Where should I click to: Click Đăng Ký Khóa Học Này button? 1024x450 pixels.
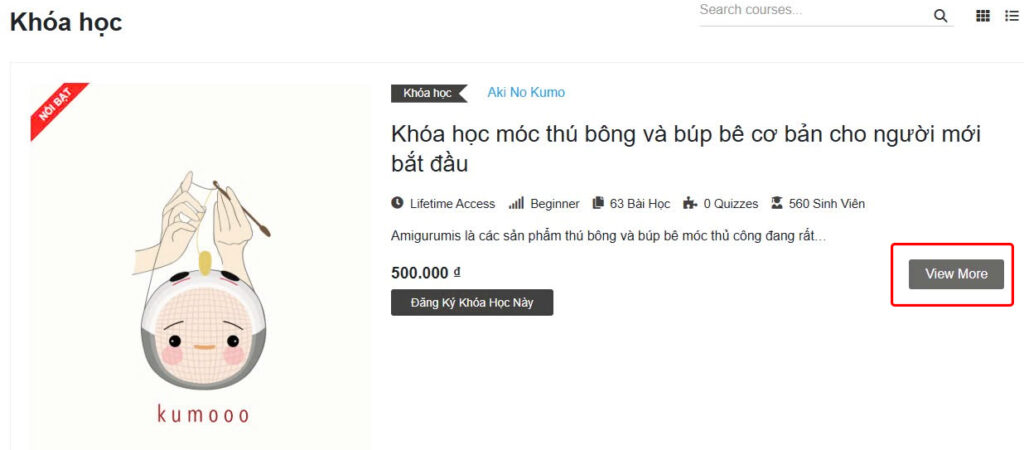(x=472, y=302)
